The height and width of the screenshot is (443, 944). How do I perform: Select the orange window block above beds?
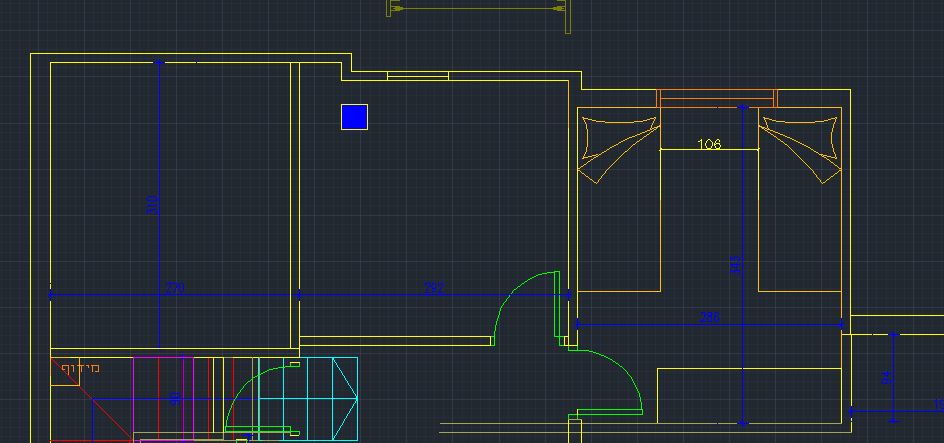click(x=716, y=98)
